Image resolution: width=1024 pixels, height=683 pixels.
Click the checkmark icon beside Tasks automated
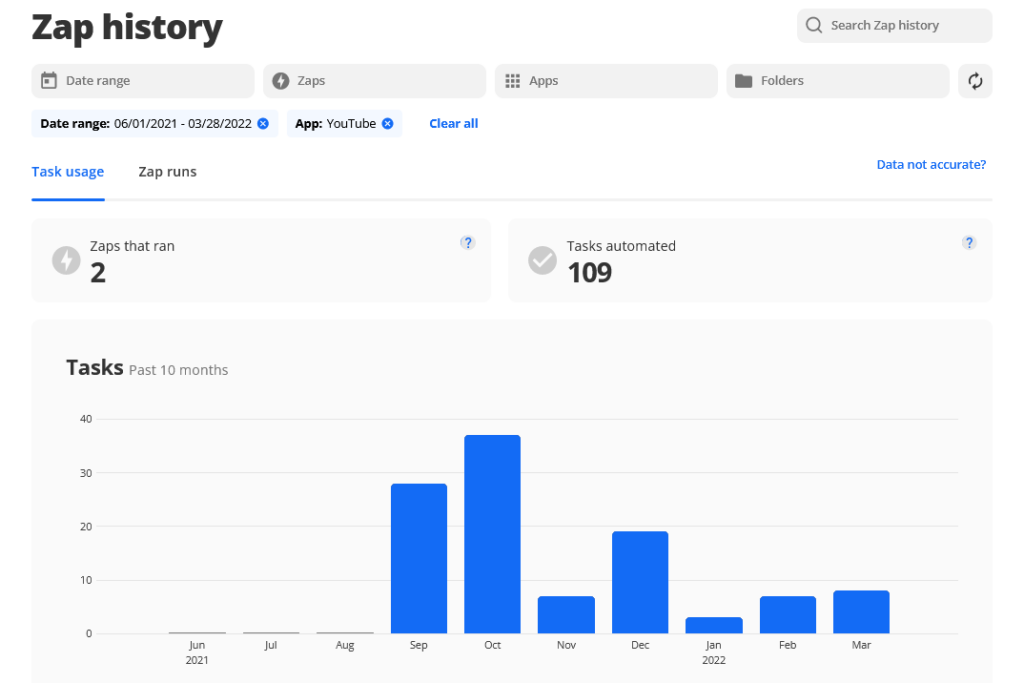543,261
